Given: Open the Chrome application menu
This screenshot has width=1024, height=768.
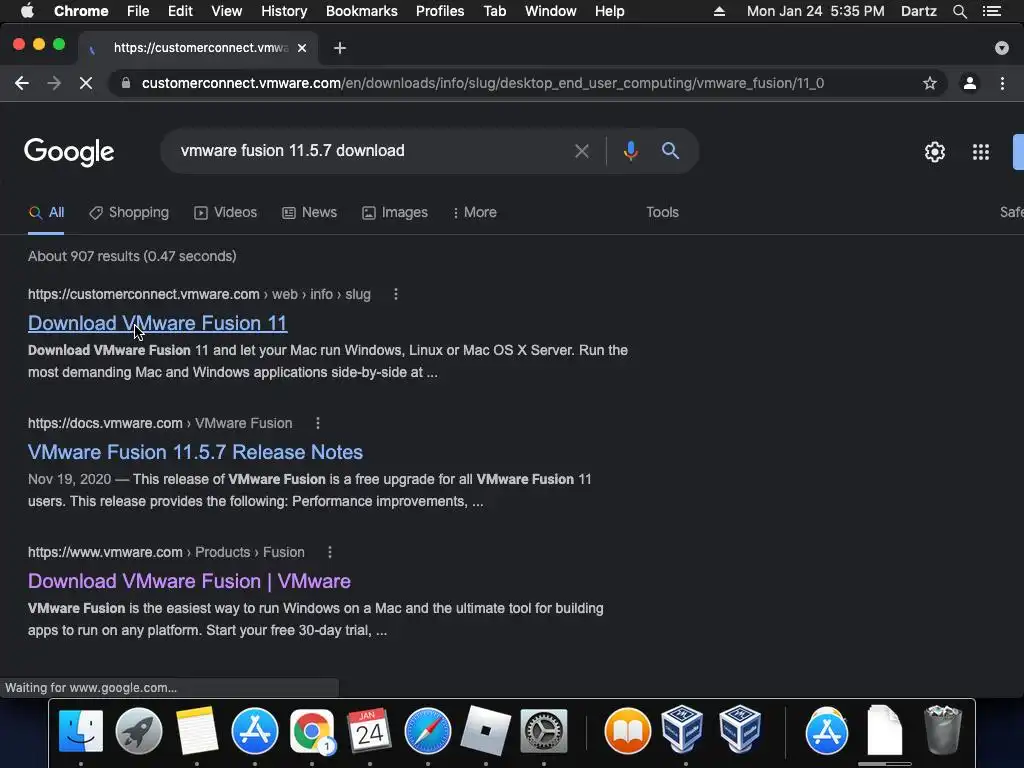Looking at the screenshot, I should pyautogui.click(x=81, y=11).
